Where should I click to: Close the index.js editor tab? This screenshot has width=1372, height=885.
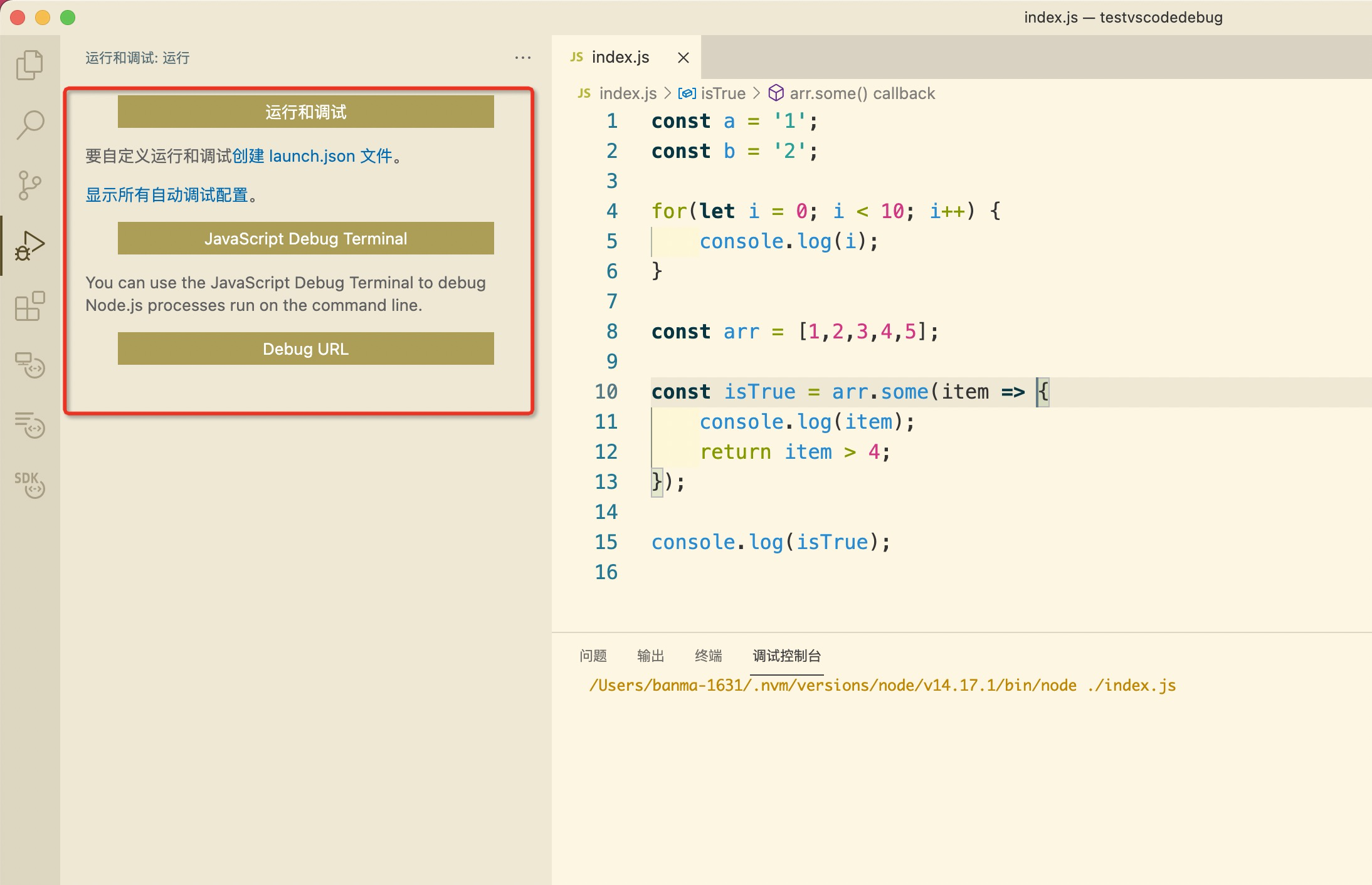[683, 56]
